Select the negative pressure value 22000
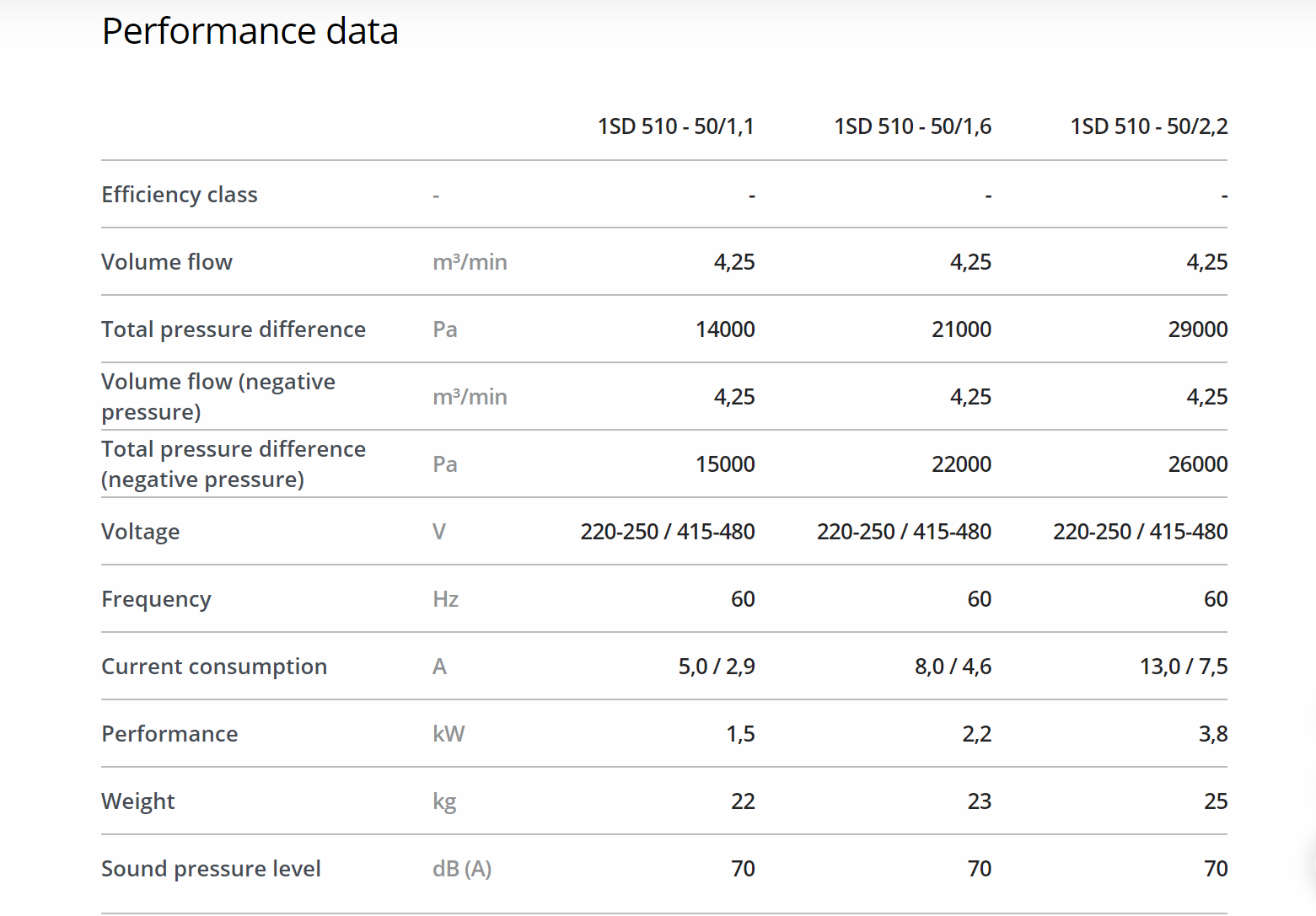The height and width of the screenshot is (916, 1316). 961,464
